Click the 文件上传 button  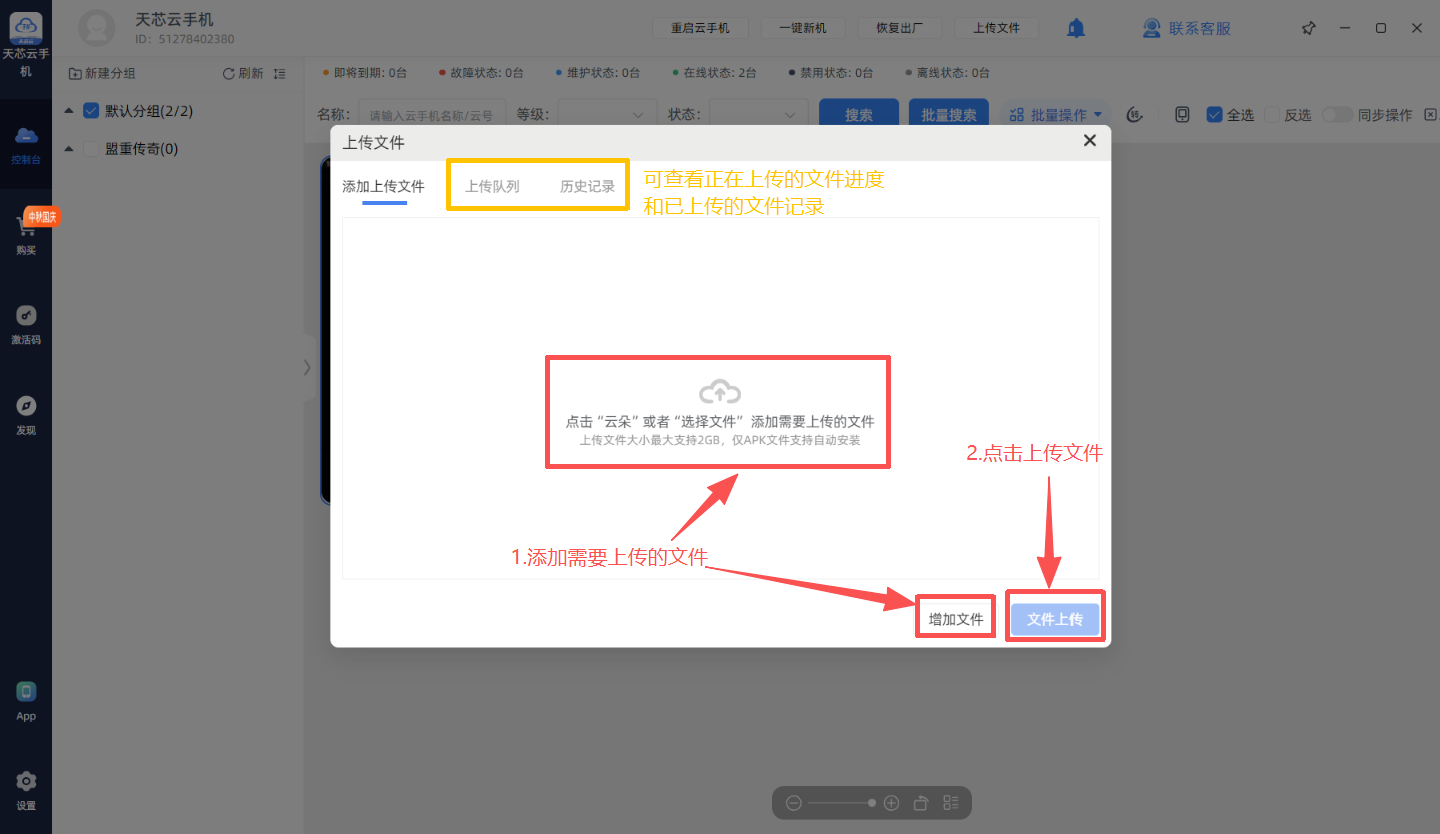[1055, 619]
